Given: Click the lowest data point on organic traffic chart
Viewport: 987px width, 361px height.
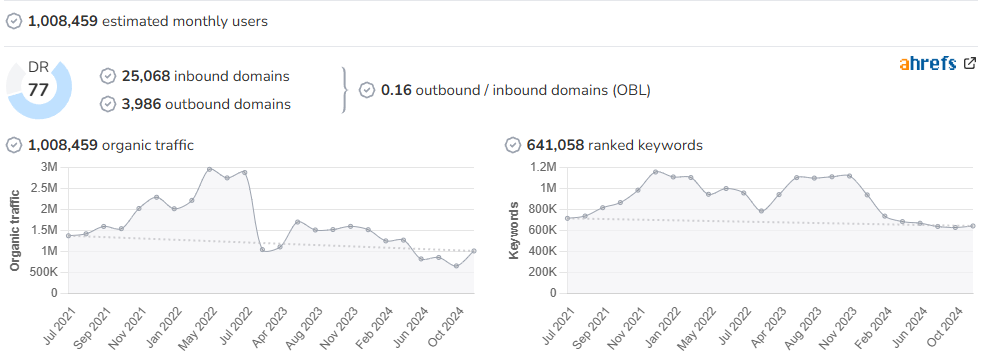Looking at the screenshot, I should click(x=456, y=266).
